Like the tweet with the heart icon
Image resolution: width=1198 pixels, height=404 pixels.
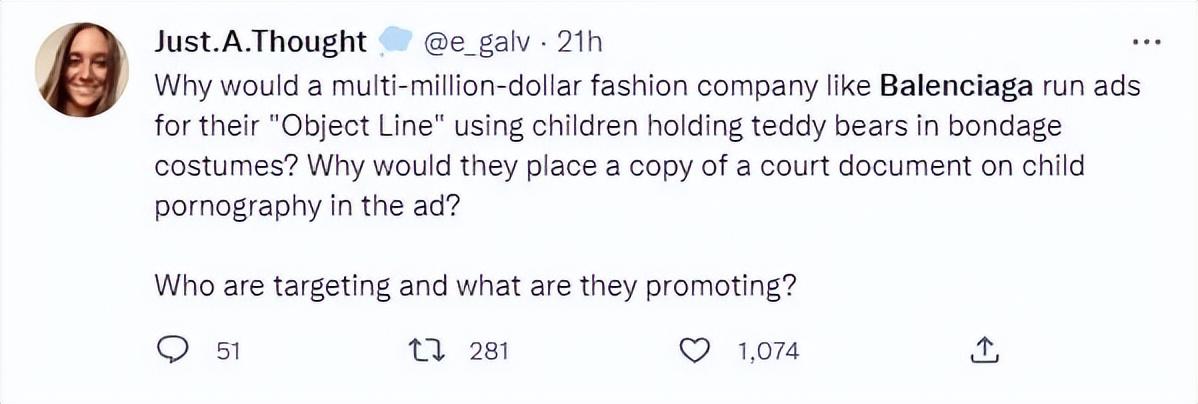(x=693, y=350)
